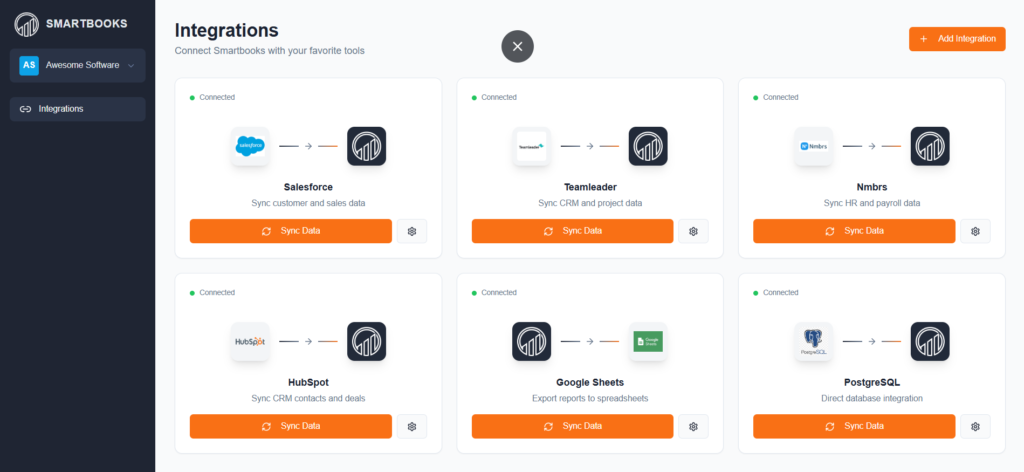Screen dimensions: 1024x472
Task: Click the Salesforce cloud logo
Action: tap(250, 146)
